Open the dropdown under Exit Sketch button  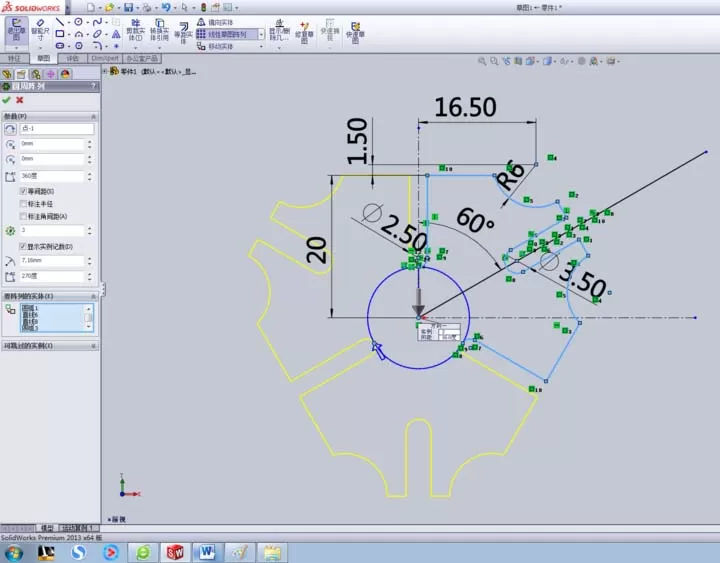pos(16,48)
